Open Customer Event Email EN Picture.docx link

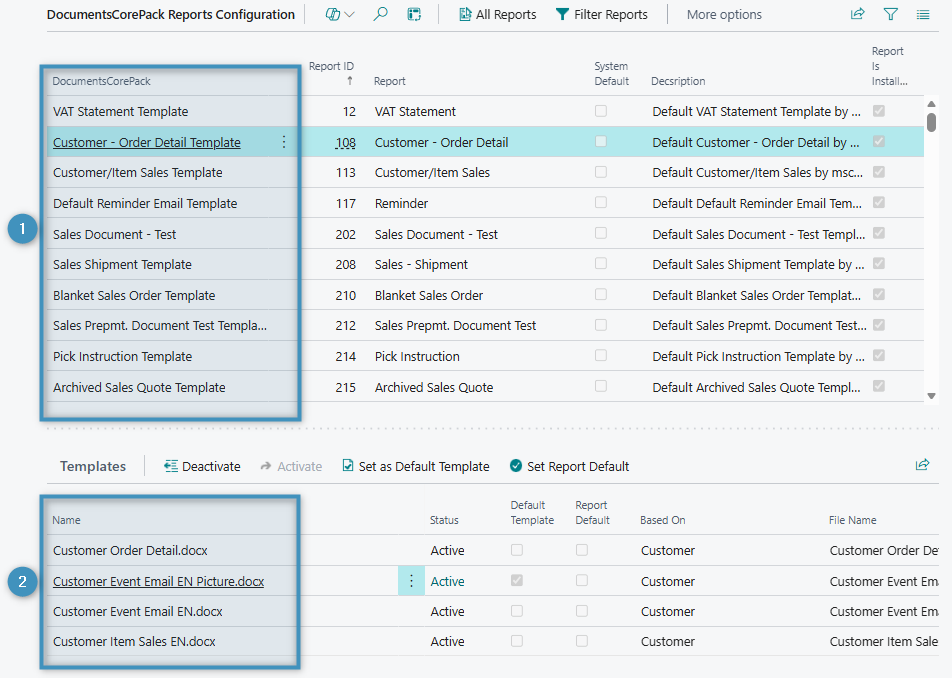click(158, 581)
